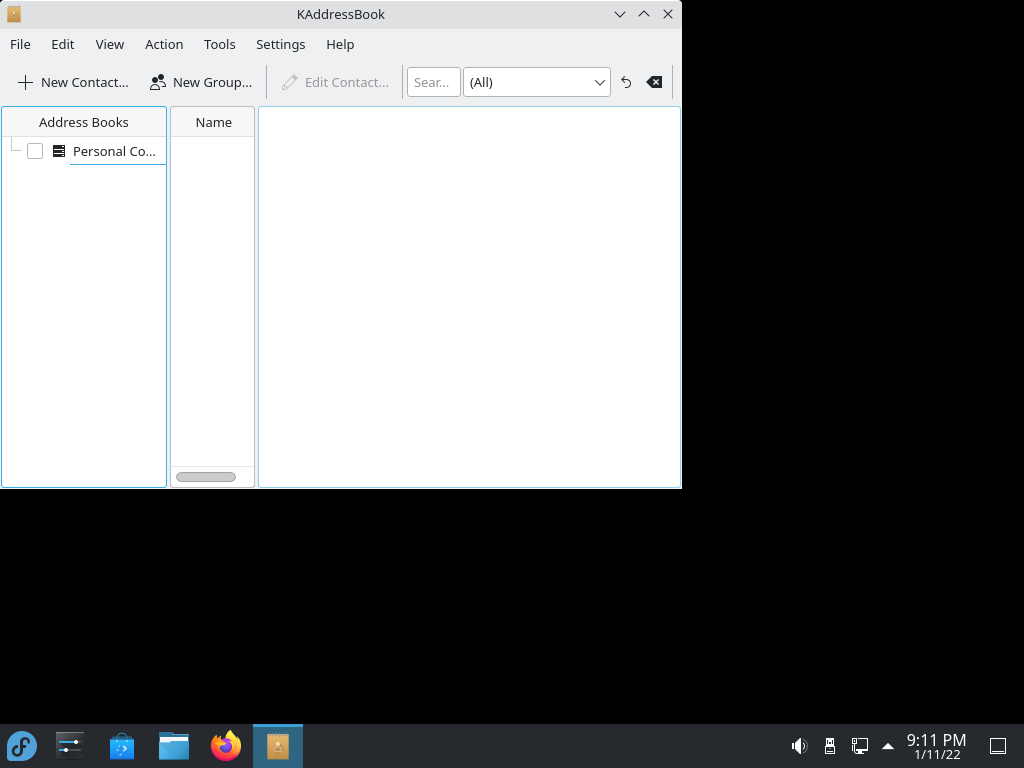The height and width of the screenshot is (768, 1024).
Task: Click the contact list horizontal scrollbar
Action: (206, 477)
